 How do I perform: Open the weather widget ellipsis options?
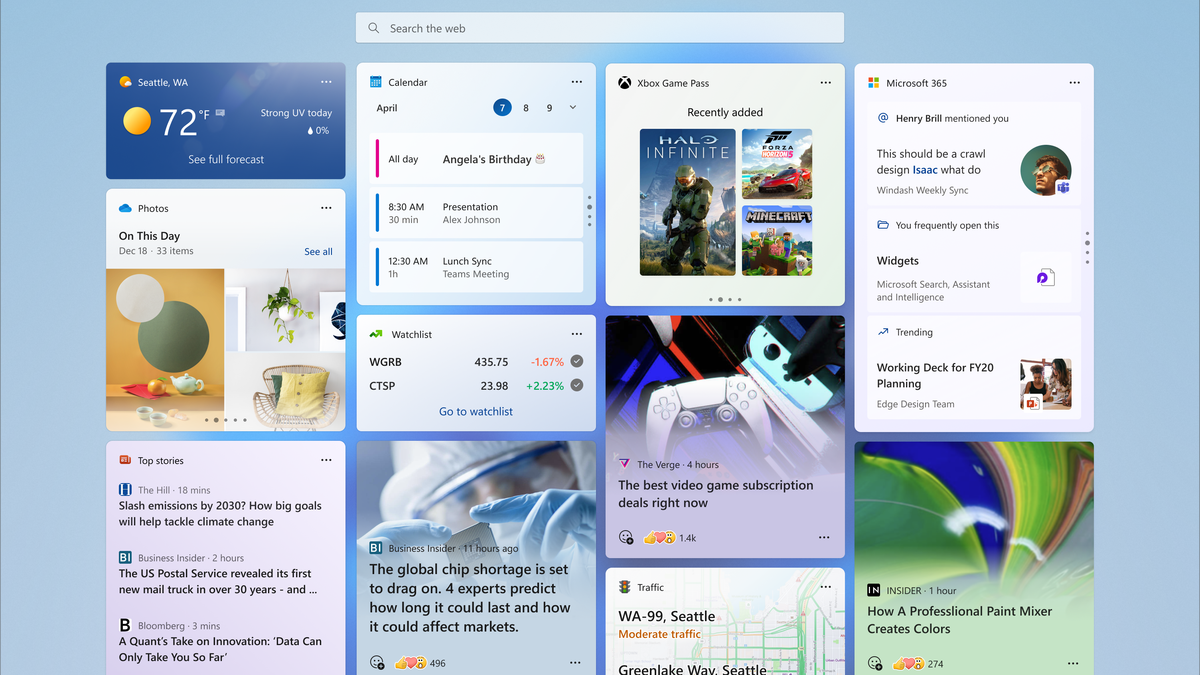tap(326, 82)
